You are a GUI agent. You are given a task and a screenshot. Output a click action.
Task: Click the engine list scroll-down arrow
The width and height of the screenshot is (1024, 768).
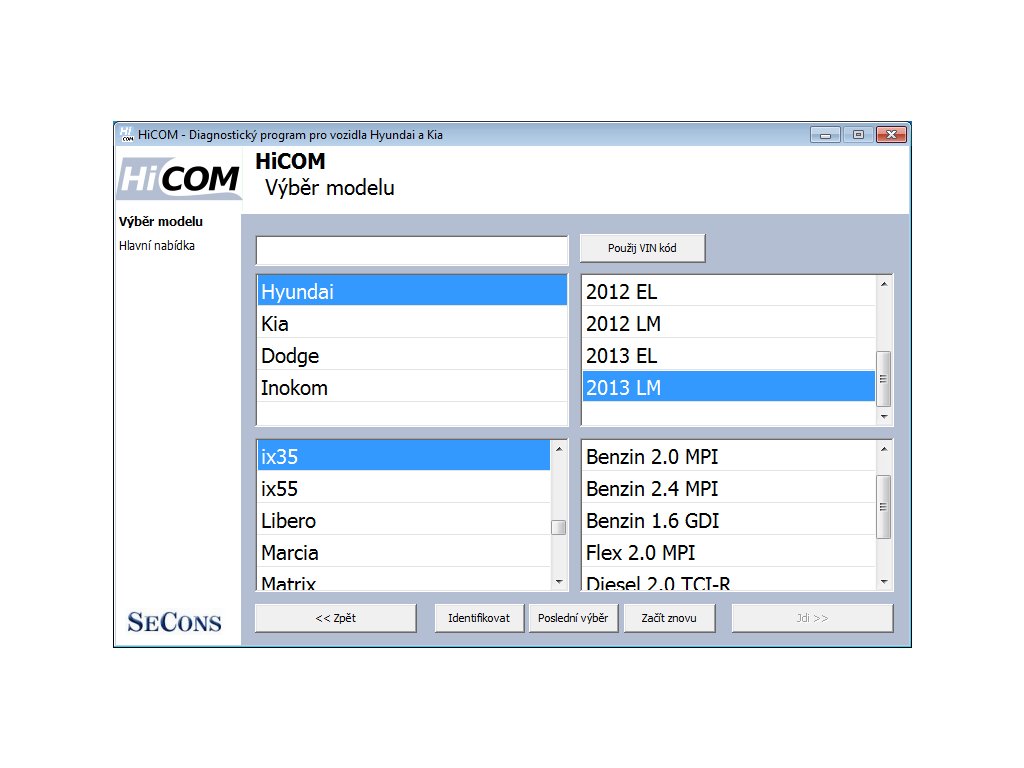tap(884, 581)
